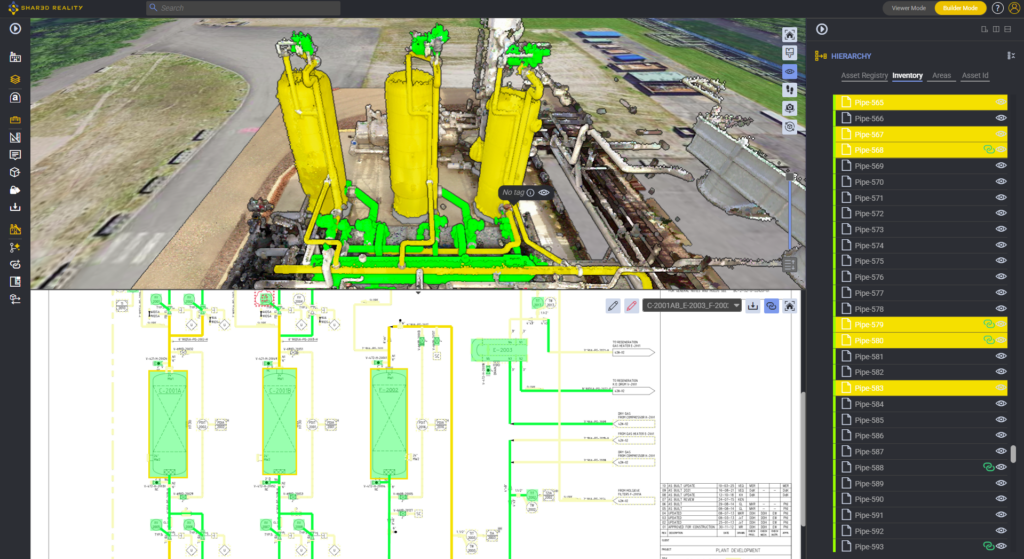Select the paint brush tool in 3D viewer

tap(790, 53)
